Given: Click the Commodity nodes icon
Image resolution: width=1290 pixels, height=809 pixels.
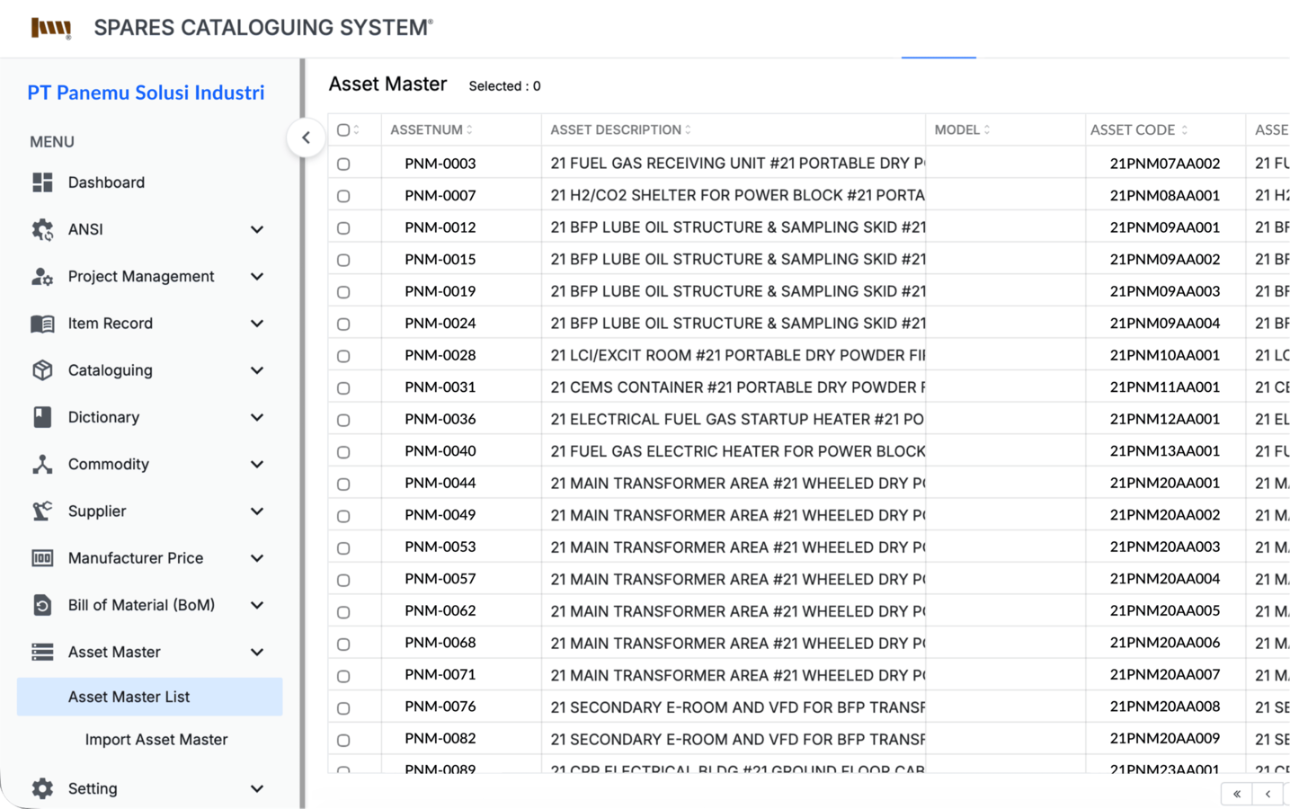Looking at the screenshot, I should pyautogui.click(x=42, y=464).
